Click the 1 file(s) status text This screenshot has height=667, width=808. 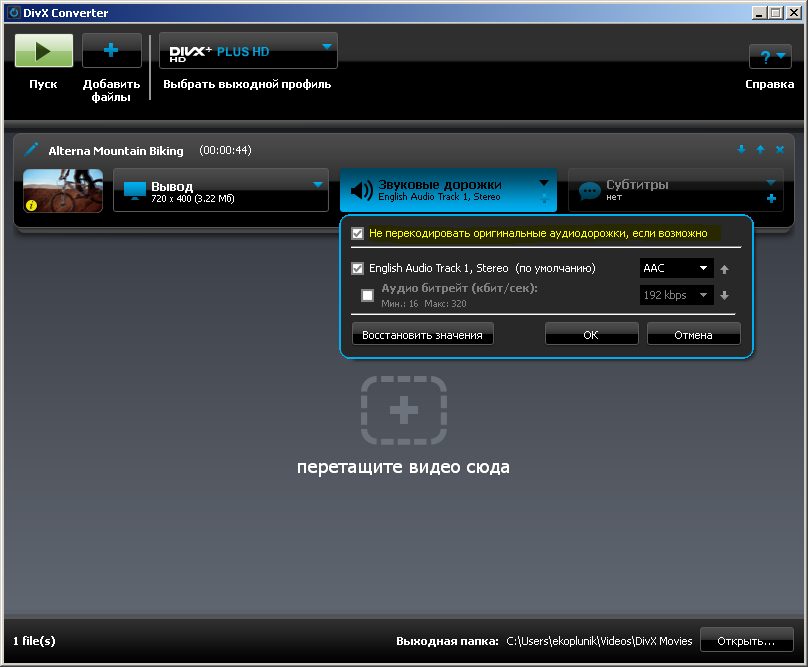(x=34, y=641)
